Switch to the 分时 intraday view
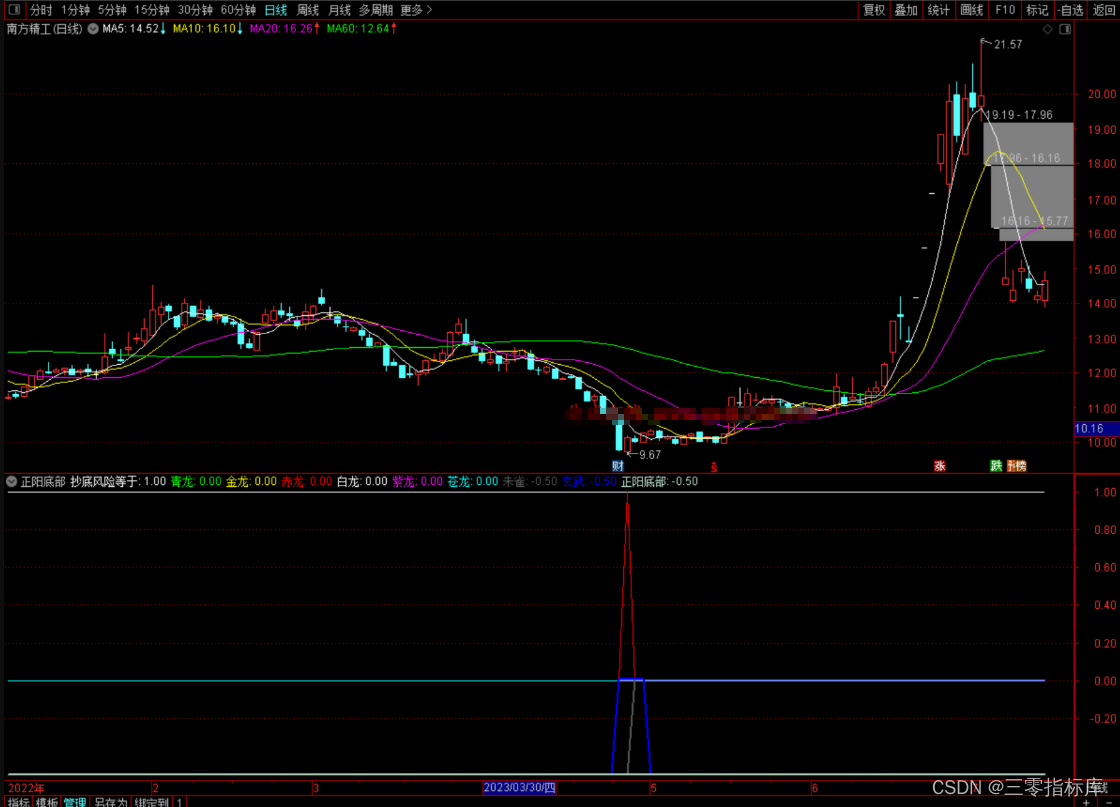The image size is (1120, 807). 41,10
